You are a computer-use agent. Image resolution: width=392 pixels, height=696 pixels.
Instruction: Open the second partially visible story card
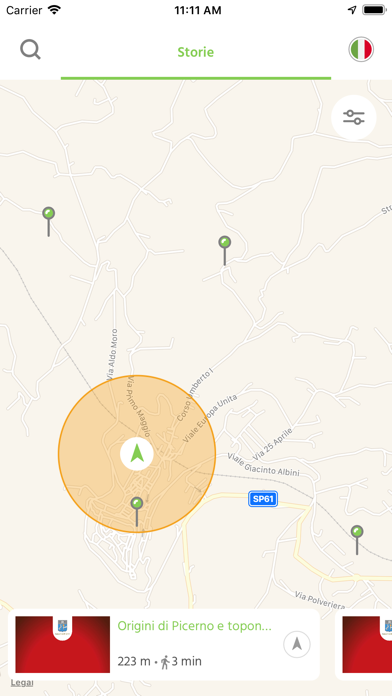pyautogui.click(x=364, y=645)
